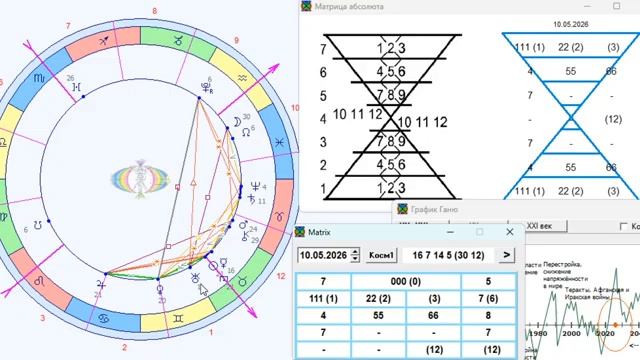Select the South Node glyph marked 6
640x360 pixels.
(38, 225)
